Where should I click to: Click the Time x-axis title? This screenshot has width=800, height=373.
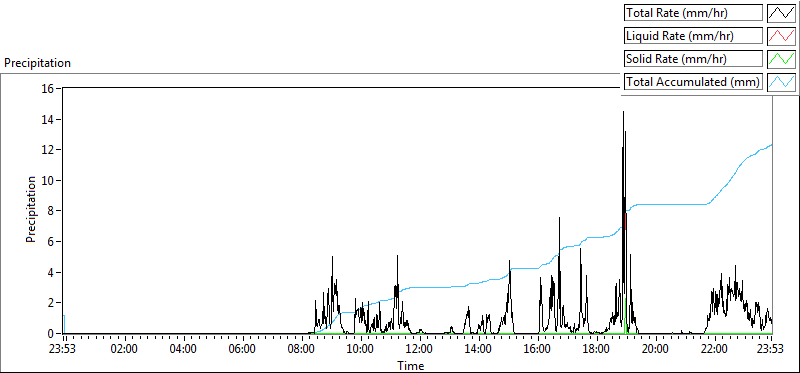(411, 365)
